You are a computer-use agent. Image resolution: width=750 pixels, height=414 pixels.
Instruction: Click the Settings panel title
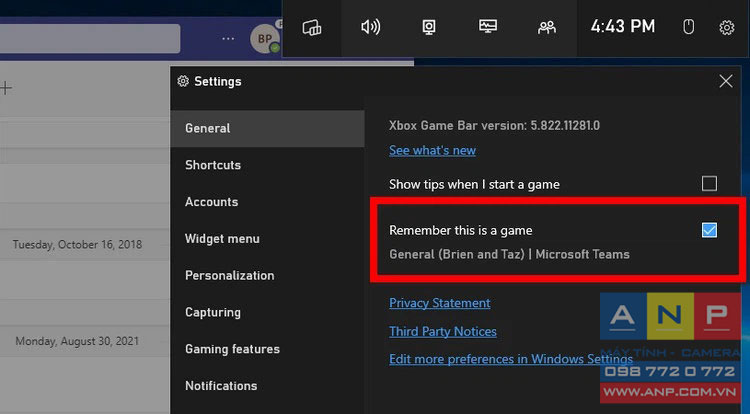tap(217, 81)
